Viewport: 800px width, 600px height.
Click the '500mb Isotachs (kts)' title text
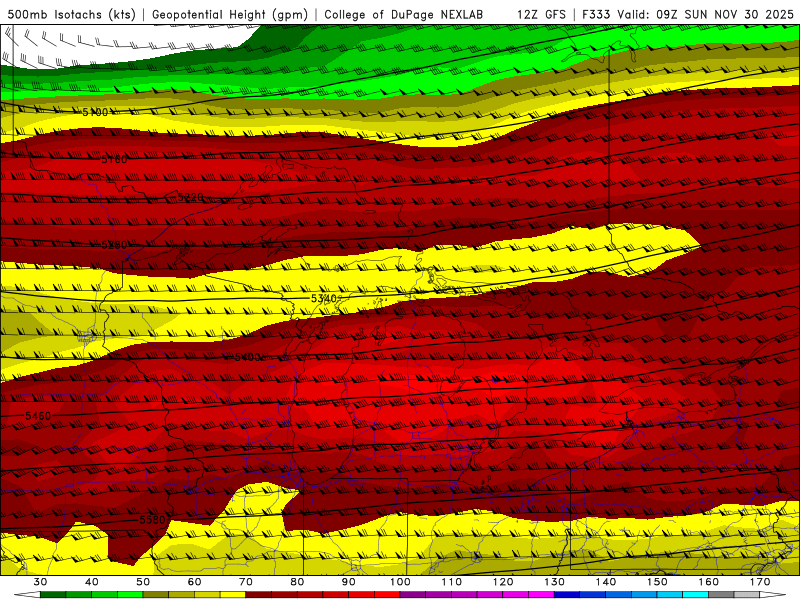(x=71, y=15)
